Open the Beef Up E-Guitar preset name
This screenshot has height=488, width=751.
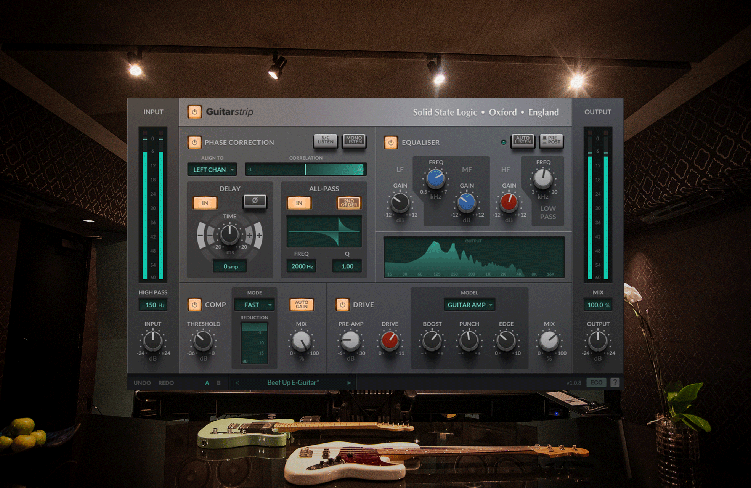[x=293, y=383]
